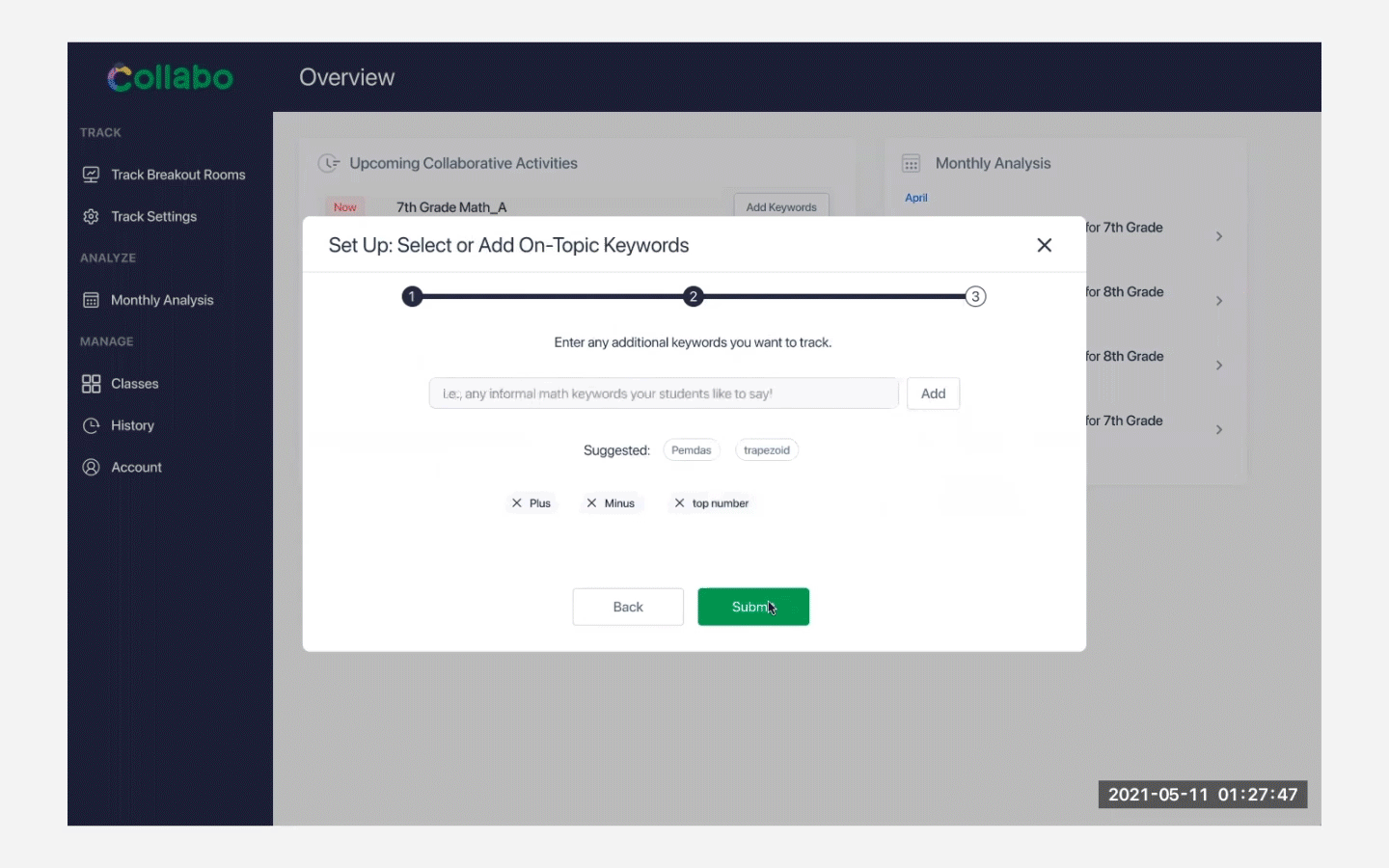Image resolution: width=1389 pixels, height=868 pixels.
Task: Open Track Settings in the sidebar
Action: (153, 216)
